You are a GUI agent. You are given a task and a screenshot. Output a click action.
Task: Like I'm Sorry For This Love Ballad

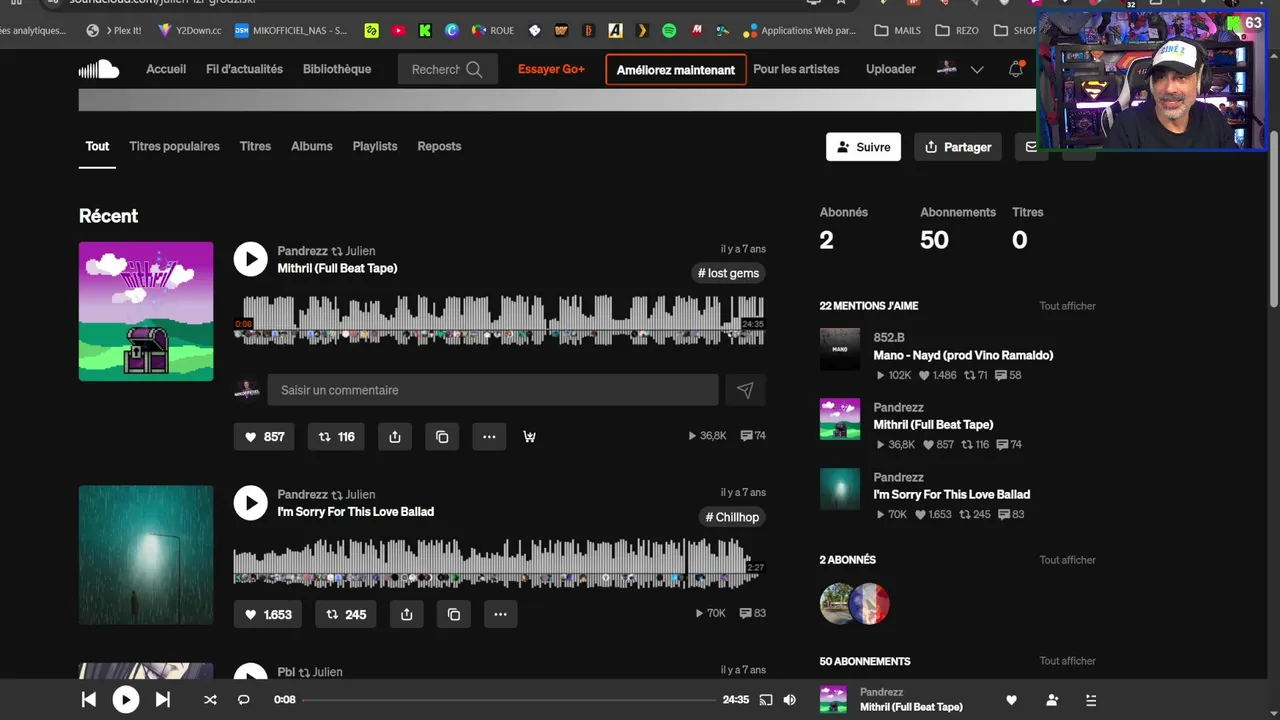(x=268, y=614)
